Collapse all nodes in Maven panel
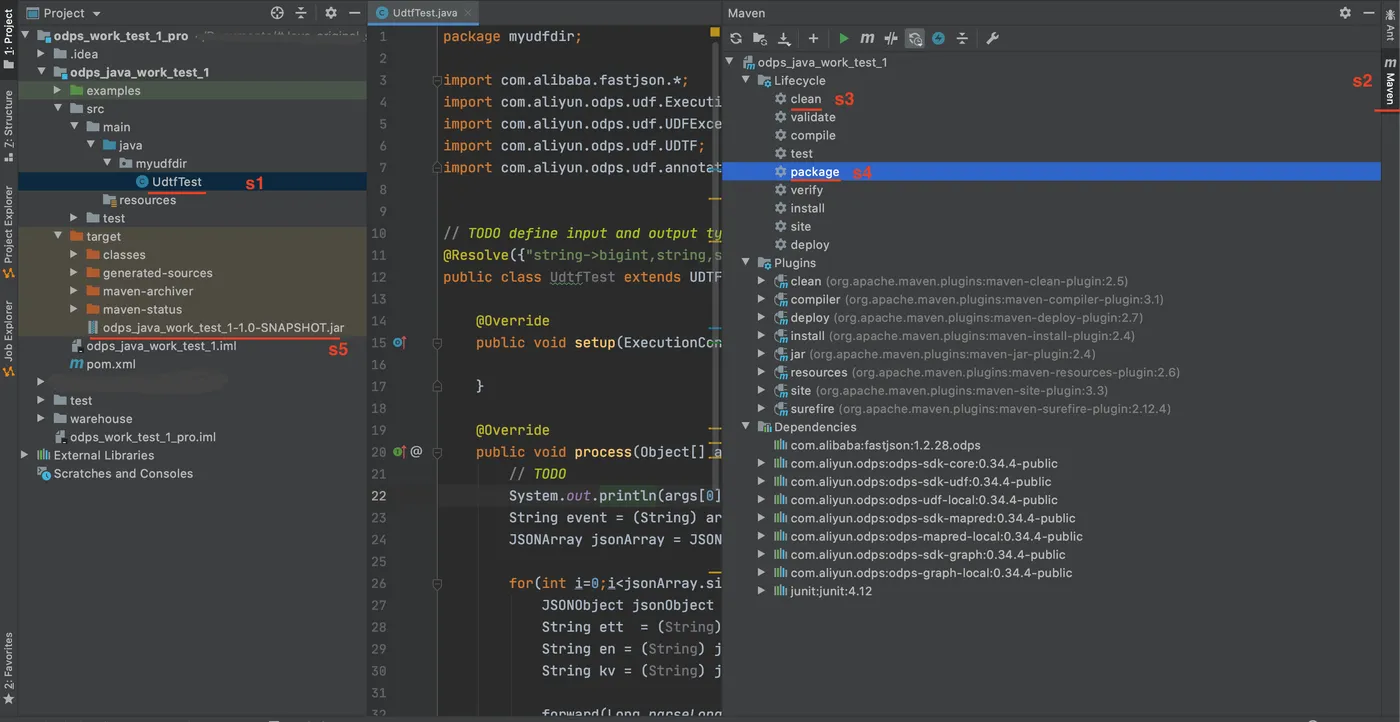This screenshot has height=722, width=1400. pyautogui.click(x=962, y=38)
